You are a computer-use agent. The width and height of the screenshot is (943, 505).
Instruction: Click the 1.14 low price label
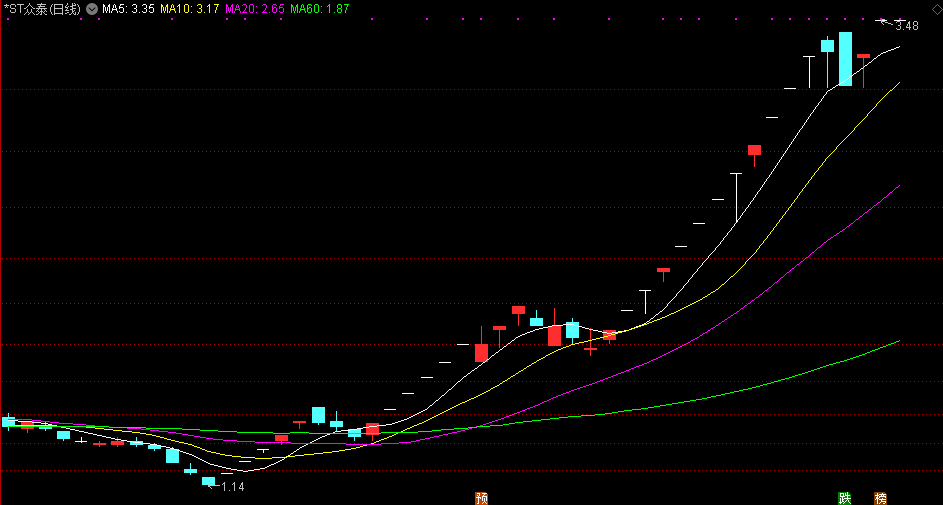(232, 487)
